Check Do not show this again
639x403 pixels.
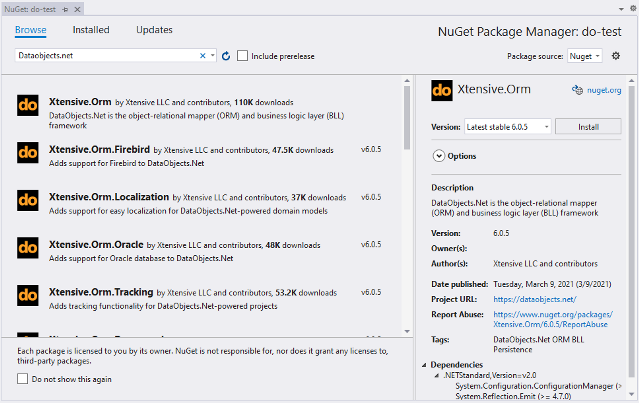point(22,379)
